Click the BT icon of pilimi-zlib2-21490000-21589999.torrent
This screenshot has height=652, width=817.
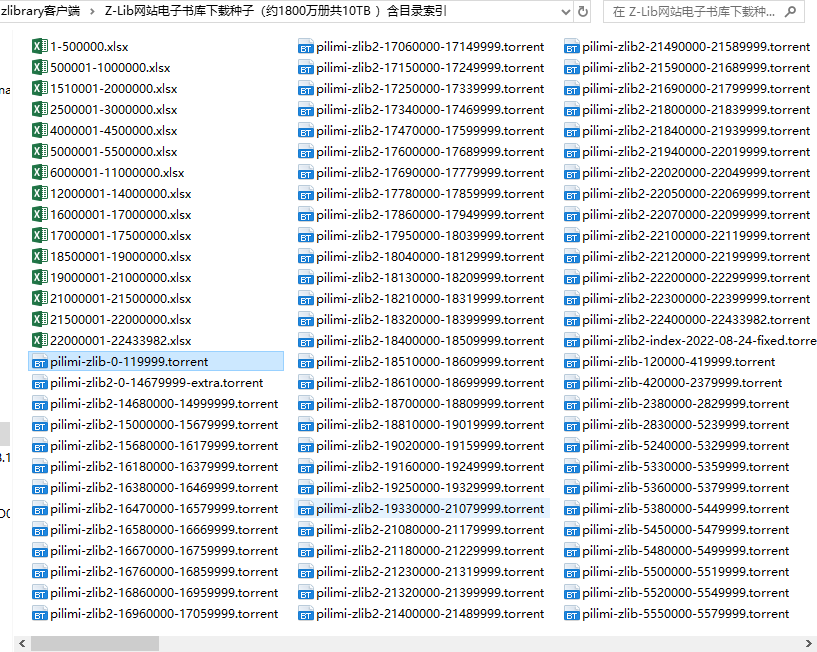[572, 47]
